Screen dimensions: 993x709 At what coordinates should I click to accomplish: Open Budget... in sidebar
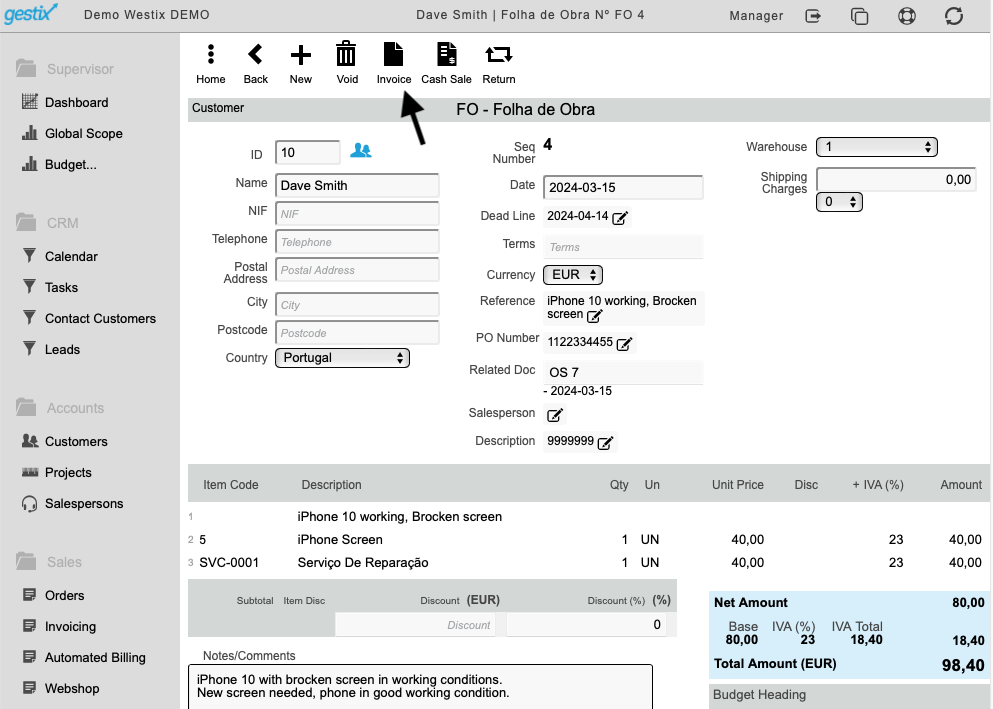click(60, 164)
